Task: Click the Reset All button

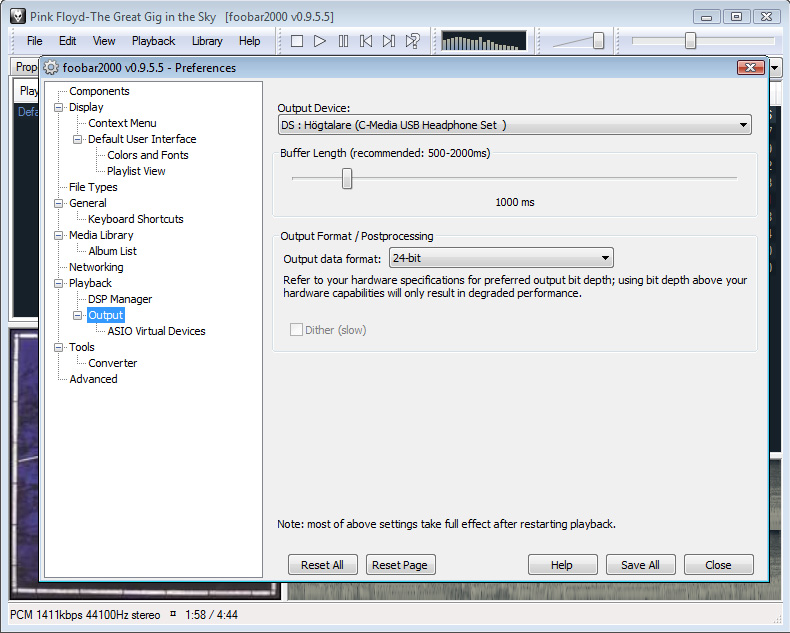Action: (322, 564)
